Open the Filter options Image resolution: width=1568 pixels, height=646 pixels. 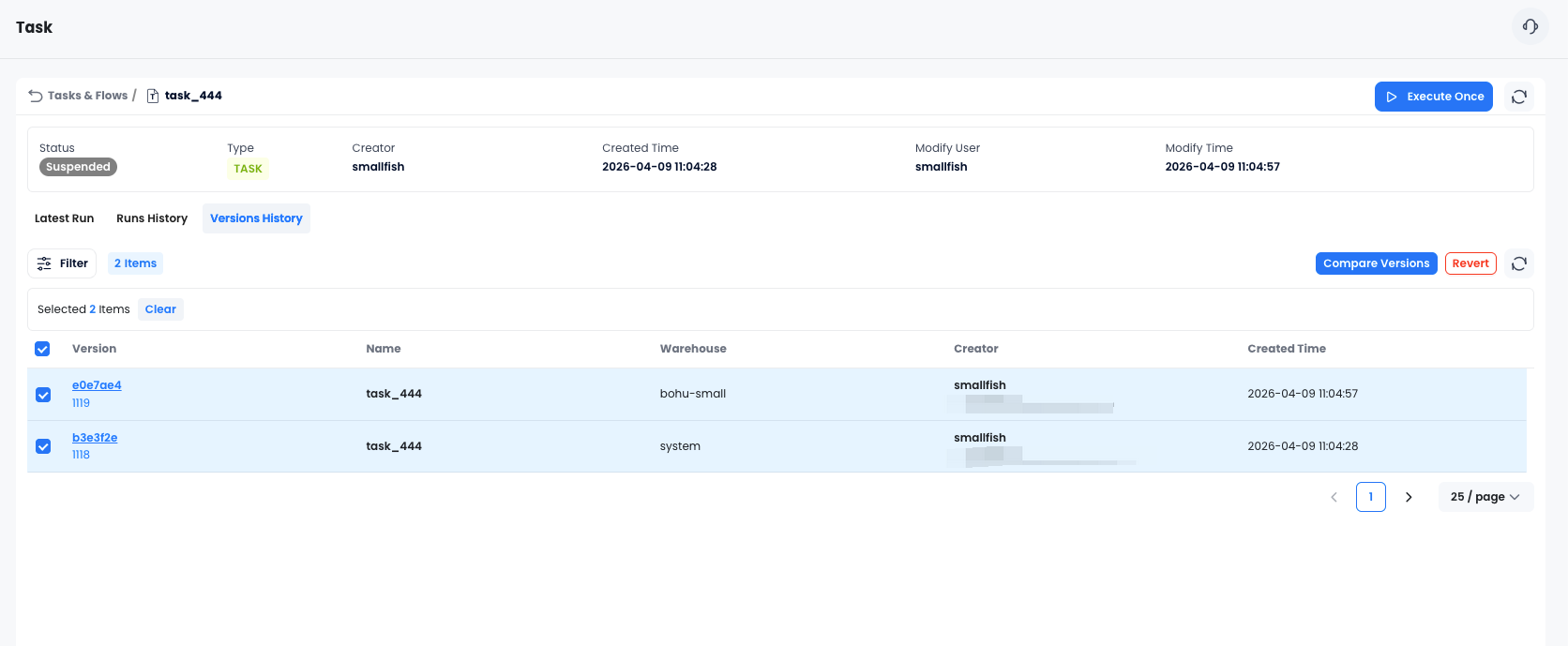[x=62, y=263]
